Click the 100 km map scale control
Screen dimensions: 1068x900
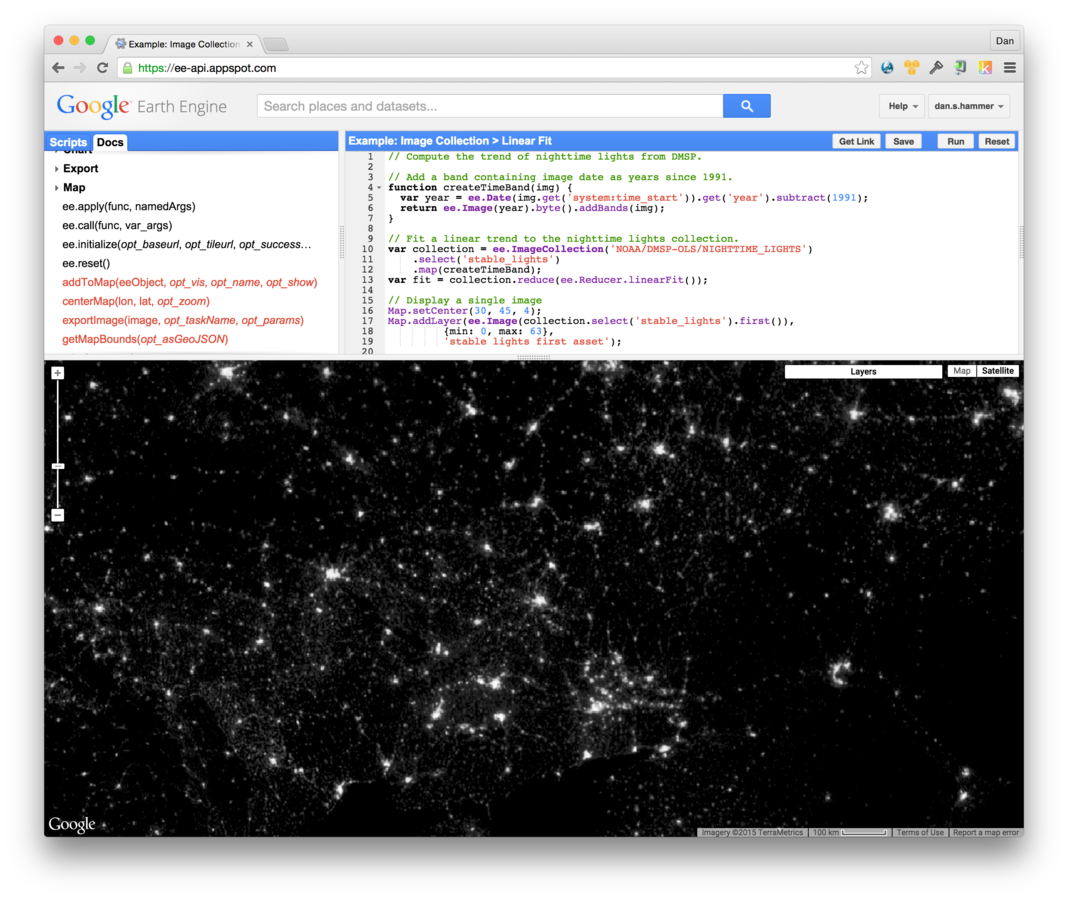coord(849,833)
